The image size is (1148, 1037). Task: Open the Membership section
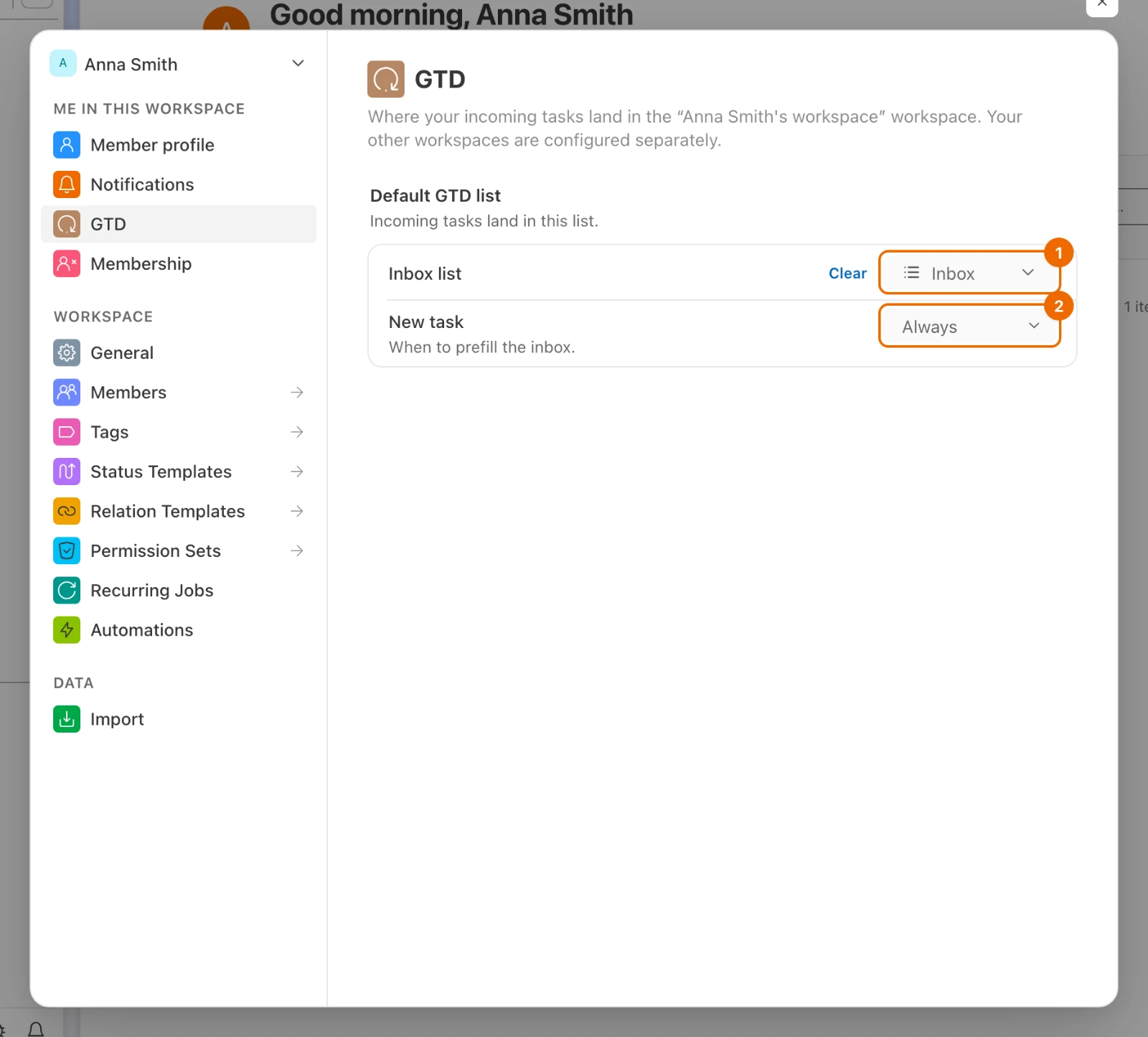[179, 263]
